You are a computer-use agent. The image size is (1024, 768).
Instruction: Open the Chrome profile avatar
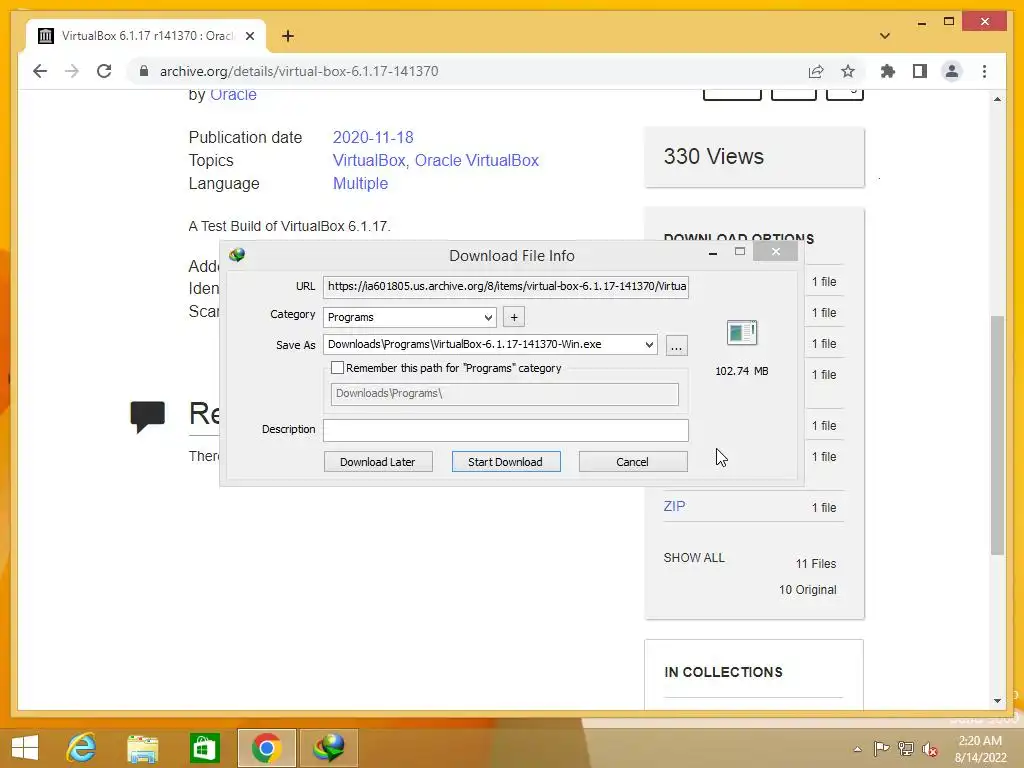tap(952, 71)
